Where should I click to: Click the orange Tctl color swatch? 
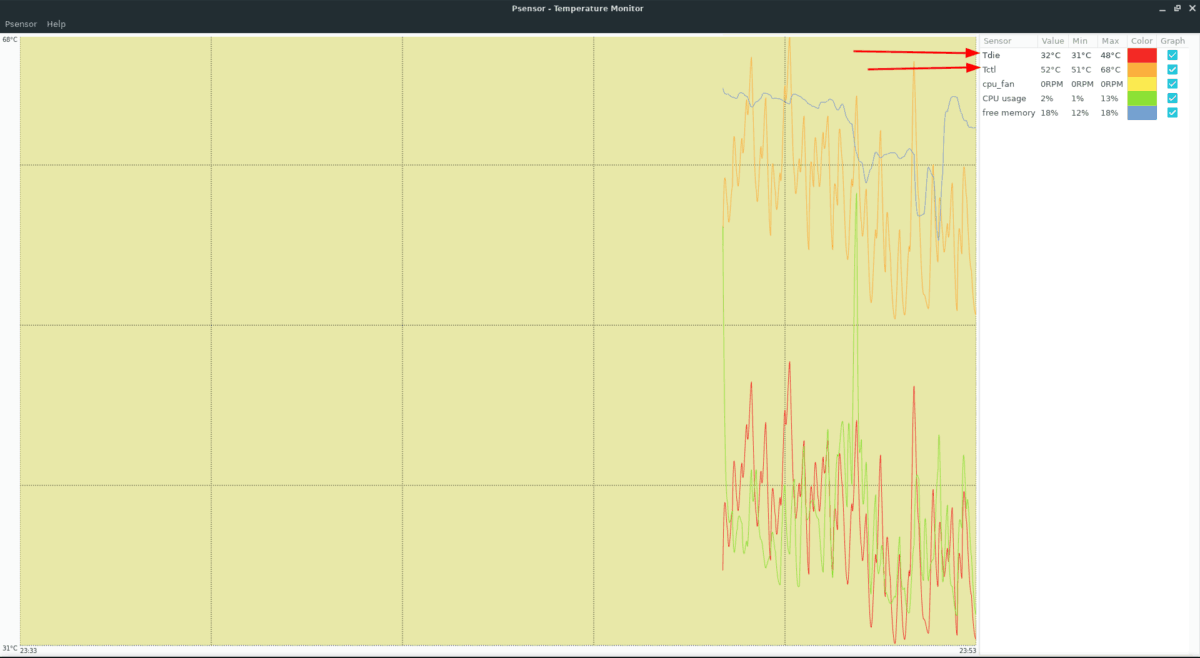[x=1141, y=69]
